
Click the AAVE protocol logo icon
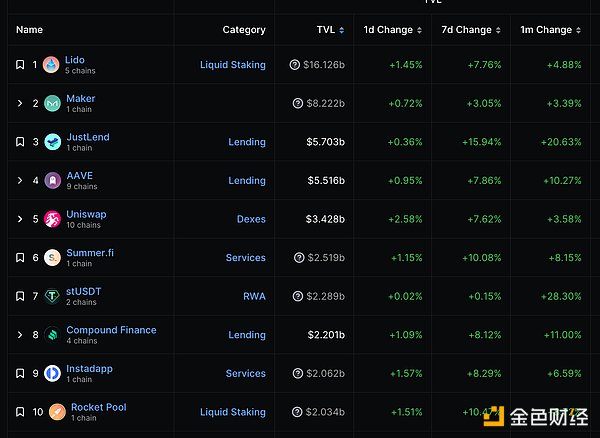tap(52, 181)
